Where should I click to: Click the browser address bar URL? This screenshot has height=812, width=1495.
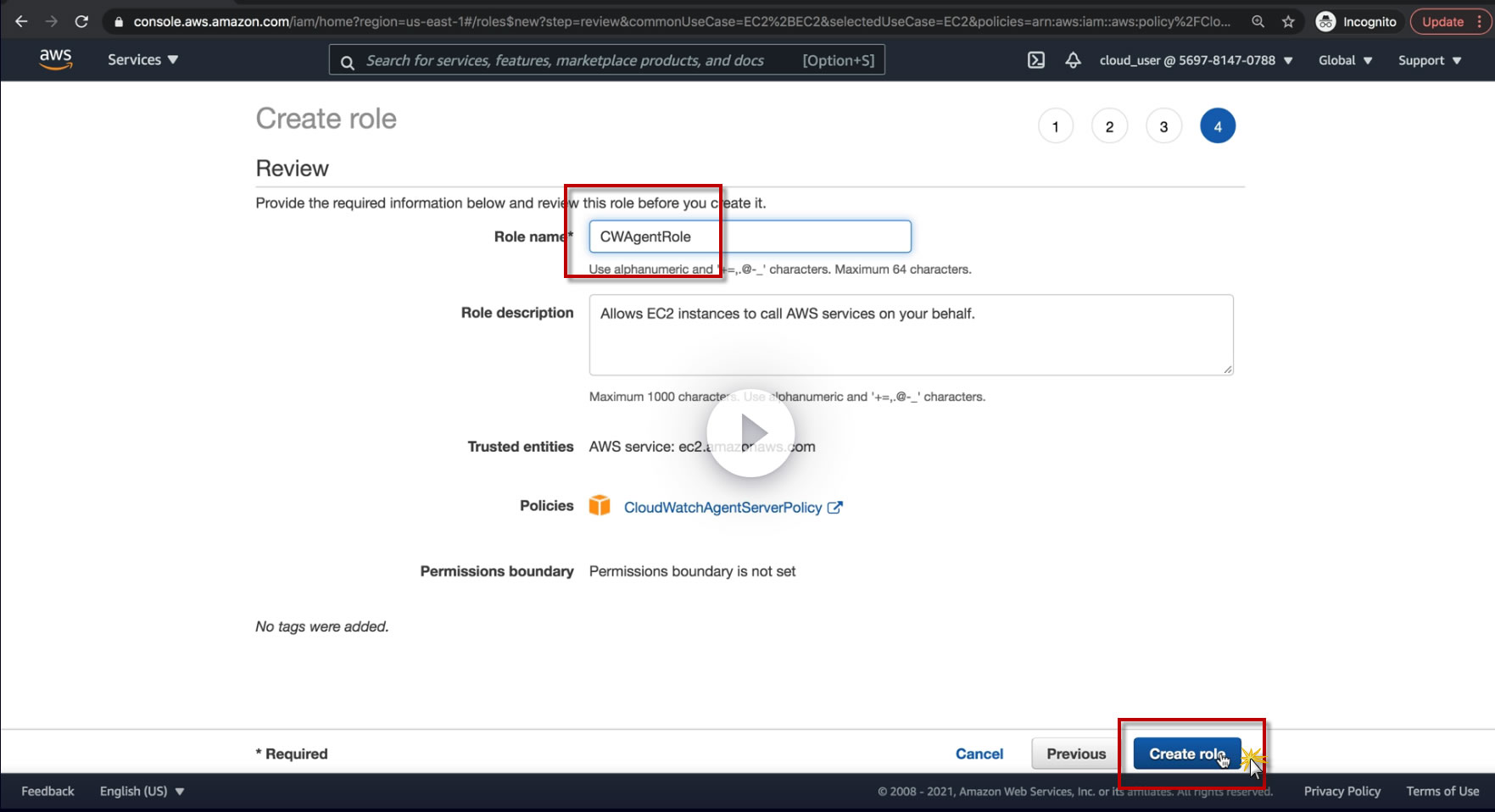(x=682, y=22)
